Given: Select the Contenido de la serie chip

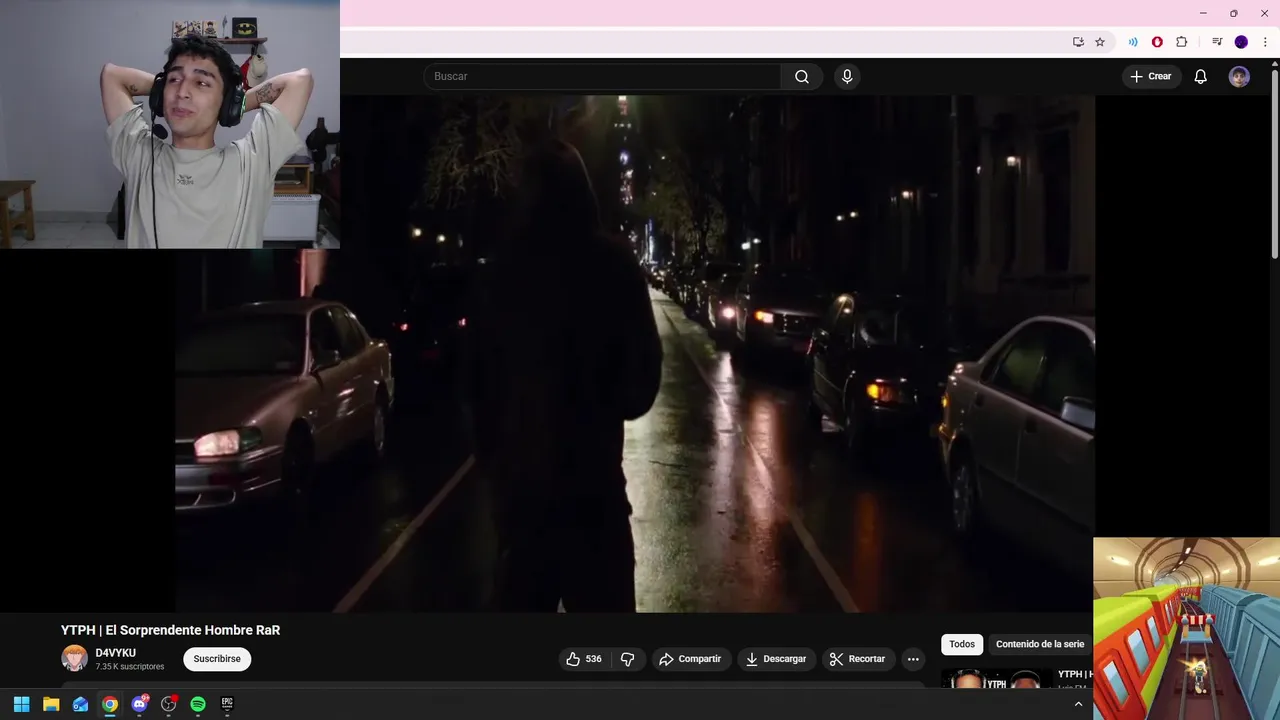Looking at the screenshot, I should 1040,644.
